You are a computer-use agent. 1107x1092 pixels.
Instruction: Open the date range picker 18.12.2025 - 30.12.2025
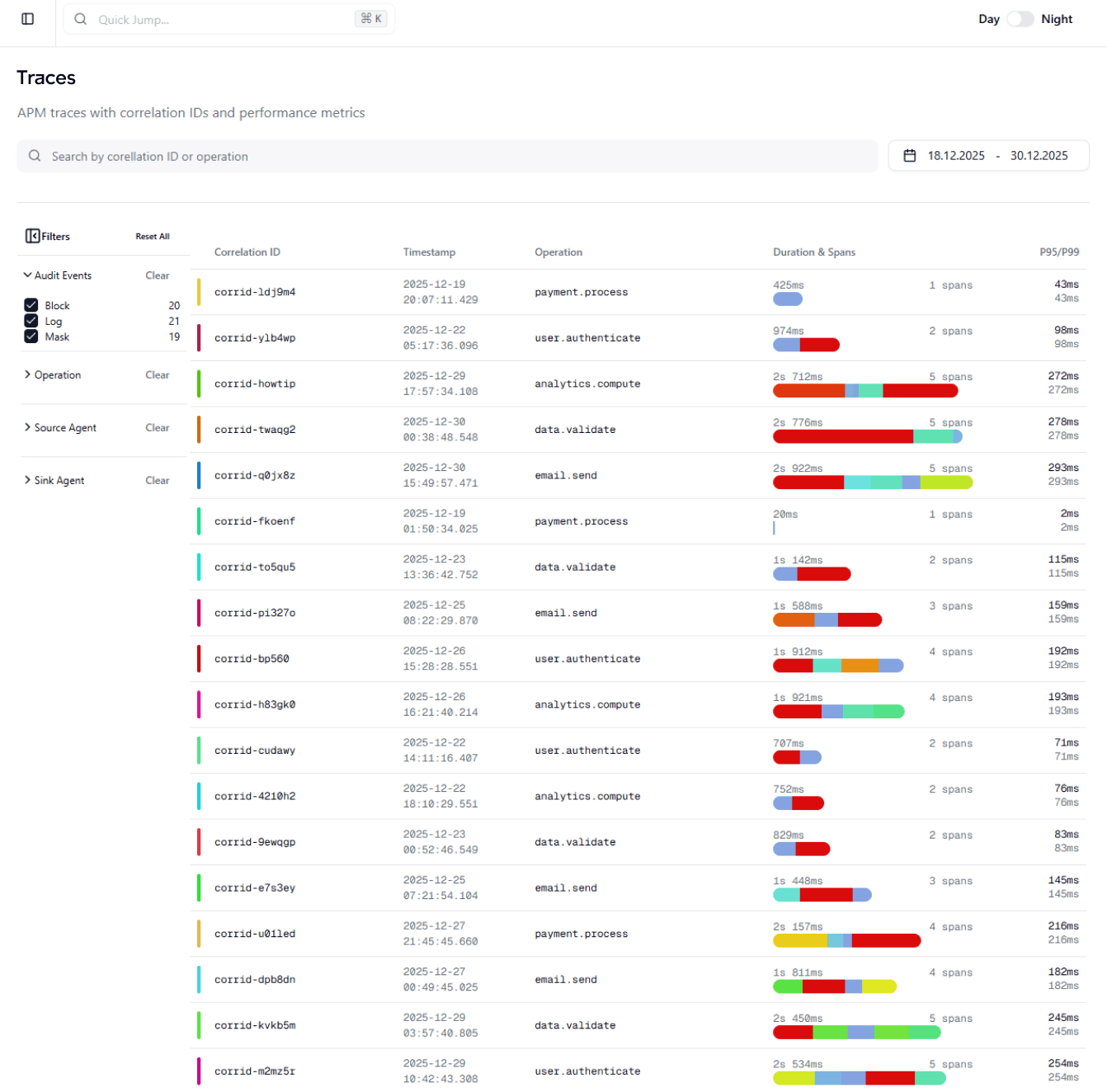[988, 156]
